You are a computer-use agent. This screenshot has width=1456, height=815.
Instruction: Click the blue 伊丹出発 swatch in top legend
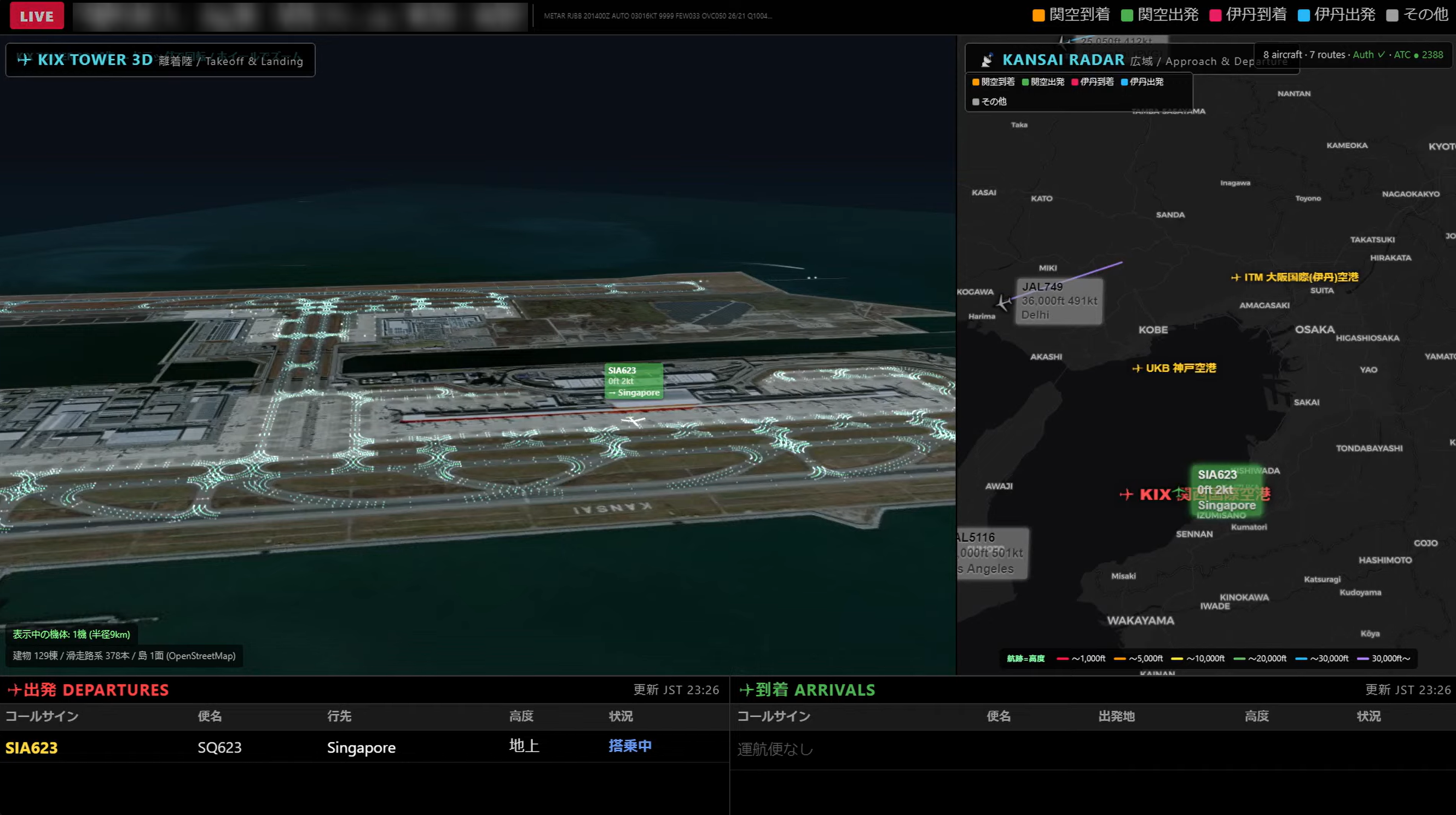tap(1303, 15)
